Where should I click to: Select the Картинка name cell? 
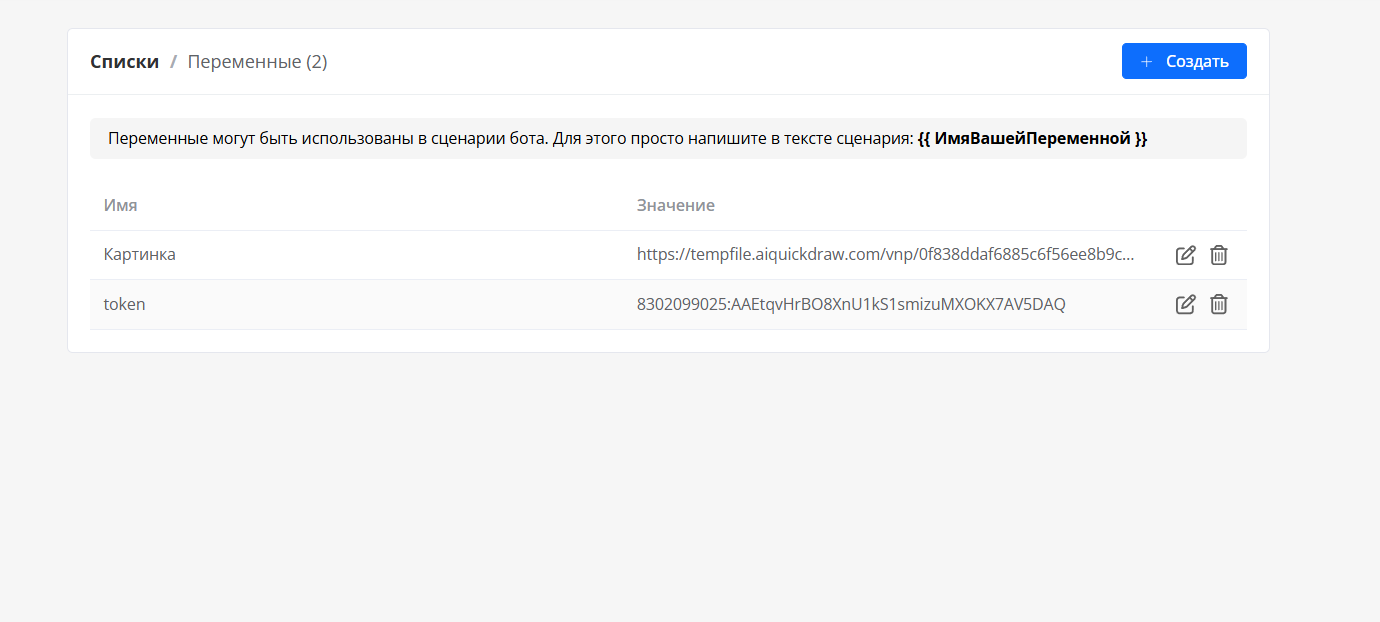pos(140,254)
